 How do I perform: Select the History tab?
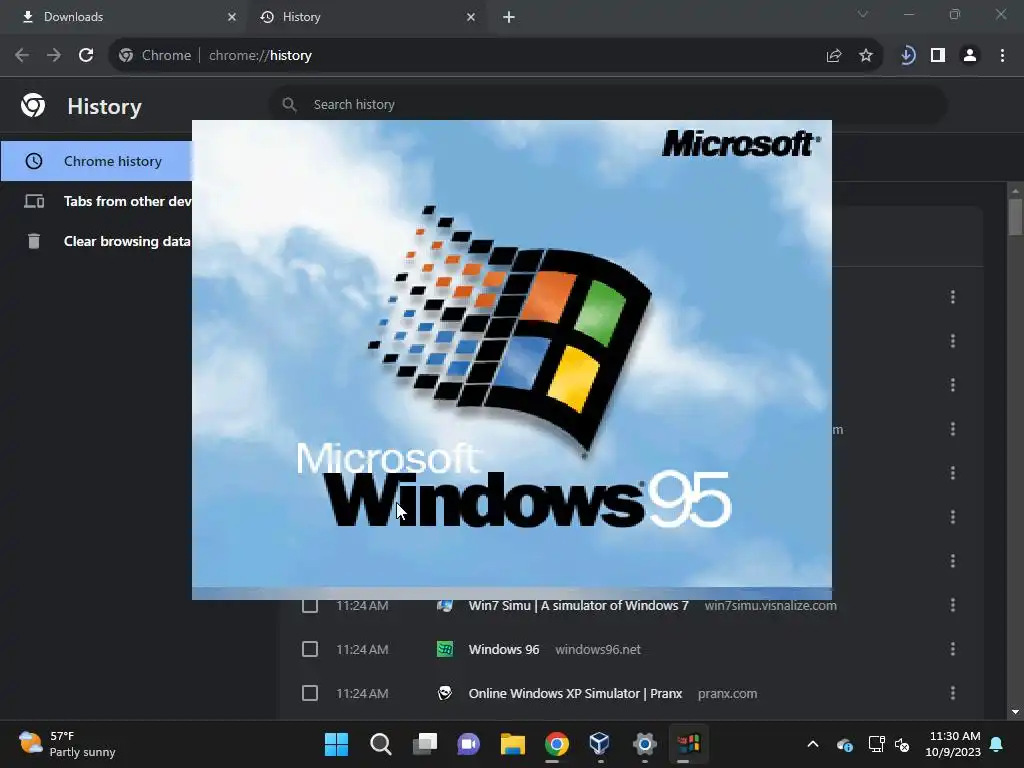click(369, 17)
